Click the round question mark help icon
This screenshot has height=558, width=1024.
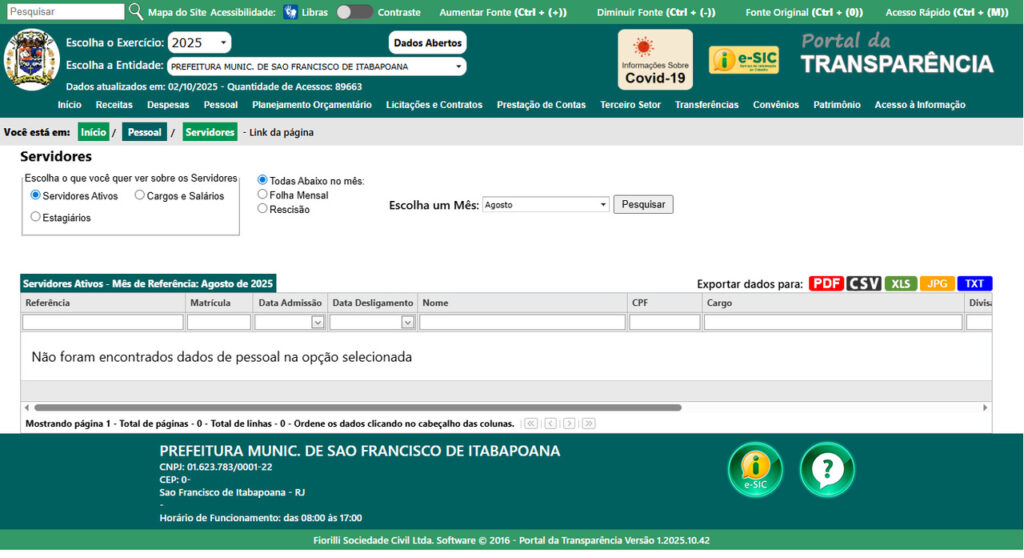(x=827, y=469)
